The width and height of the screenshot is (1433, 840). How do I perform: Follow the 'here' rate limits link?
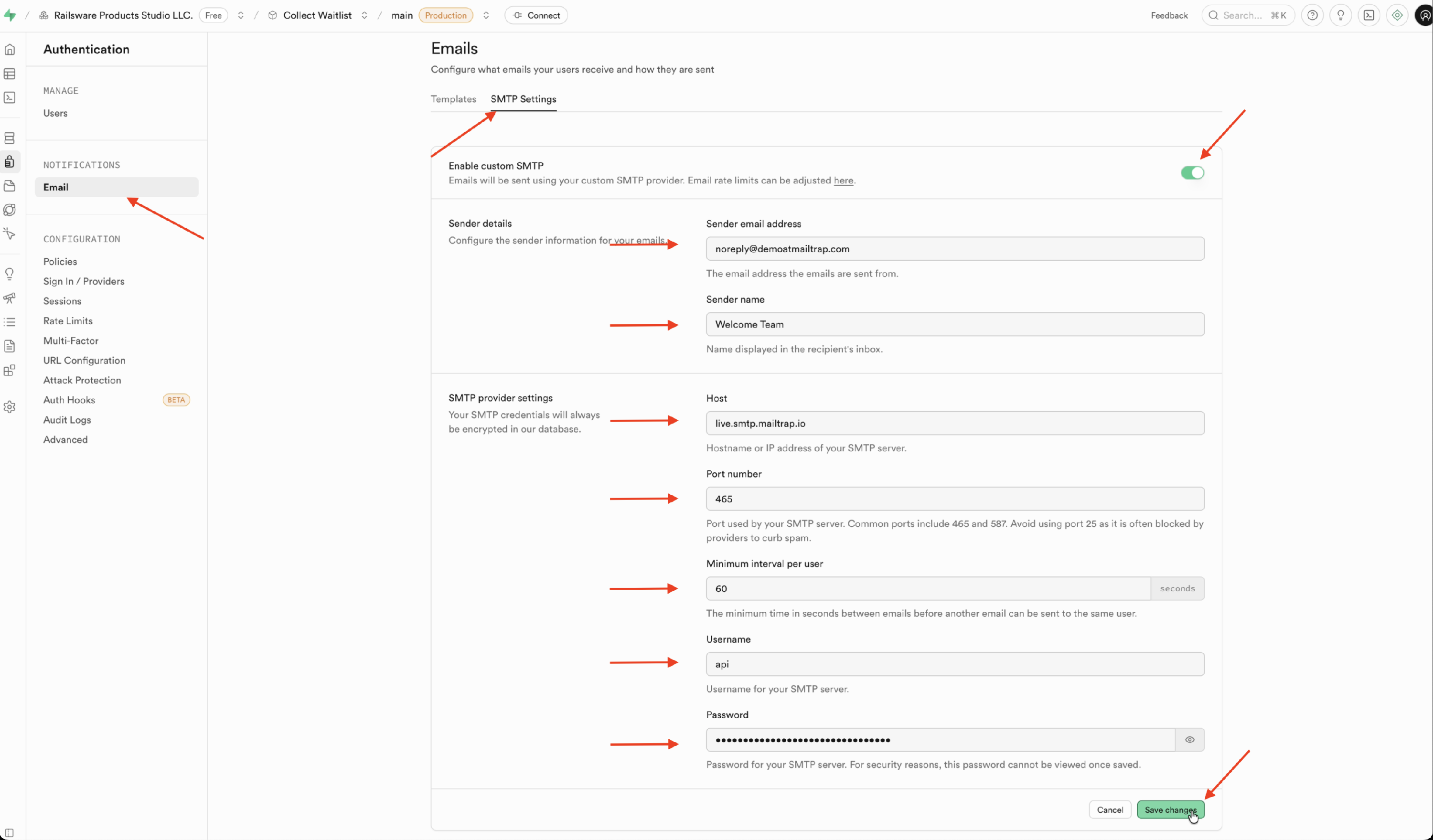[x=843, y=180]
